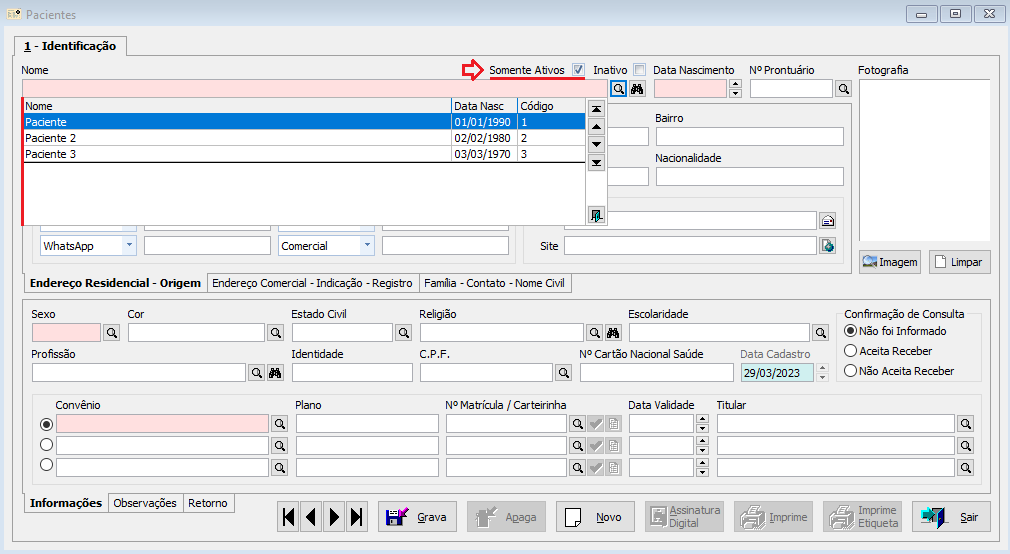Screen dimensions: 1010x554
Task: Click Limpar button under Fotografia
Action: pyautogui.click(x=960, y=262)
